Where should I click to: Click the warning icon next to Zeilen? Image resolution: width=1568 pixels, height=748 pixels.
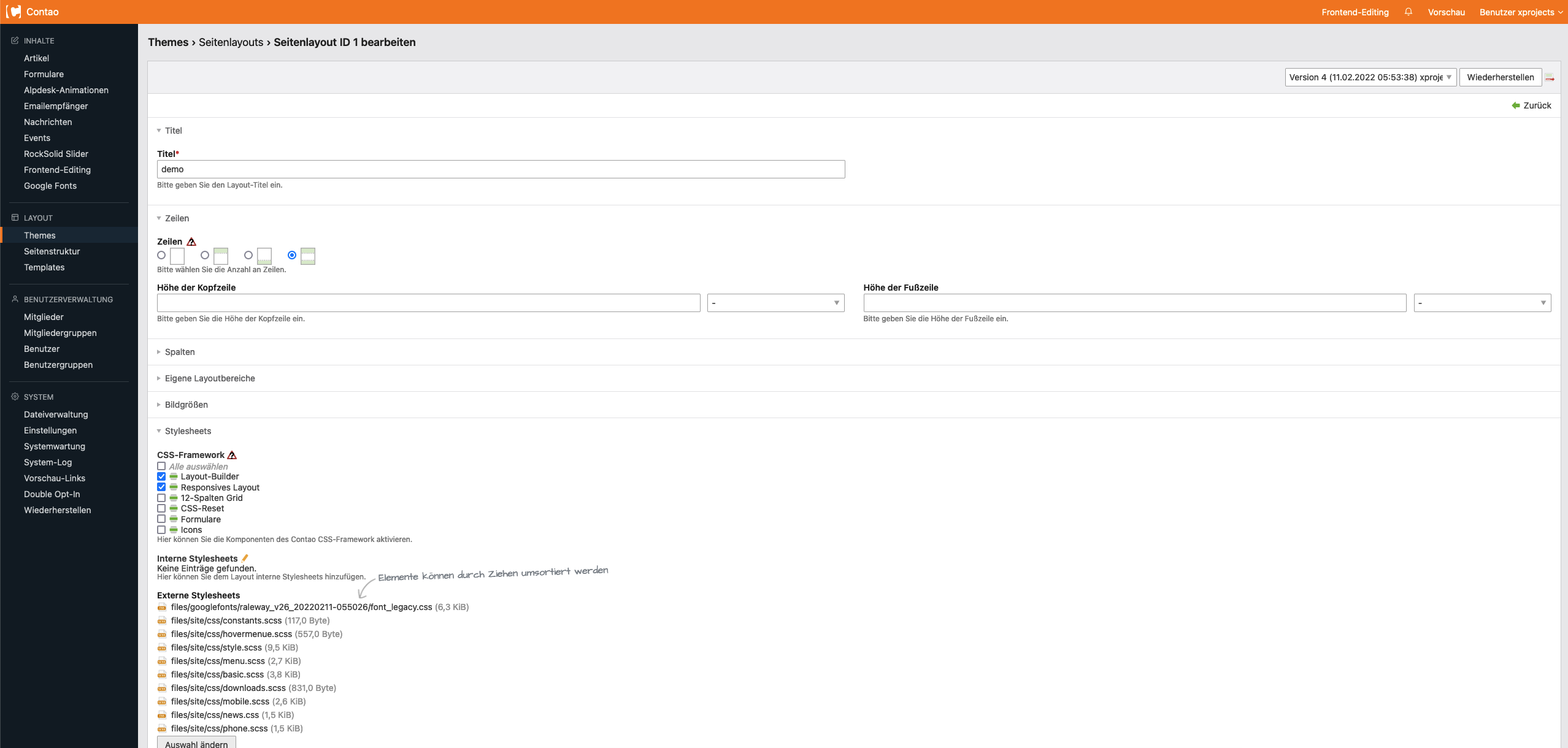tap(191, 242)
